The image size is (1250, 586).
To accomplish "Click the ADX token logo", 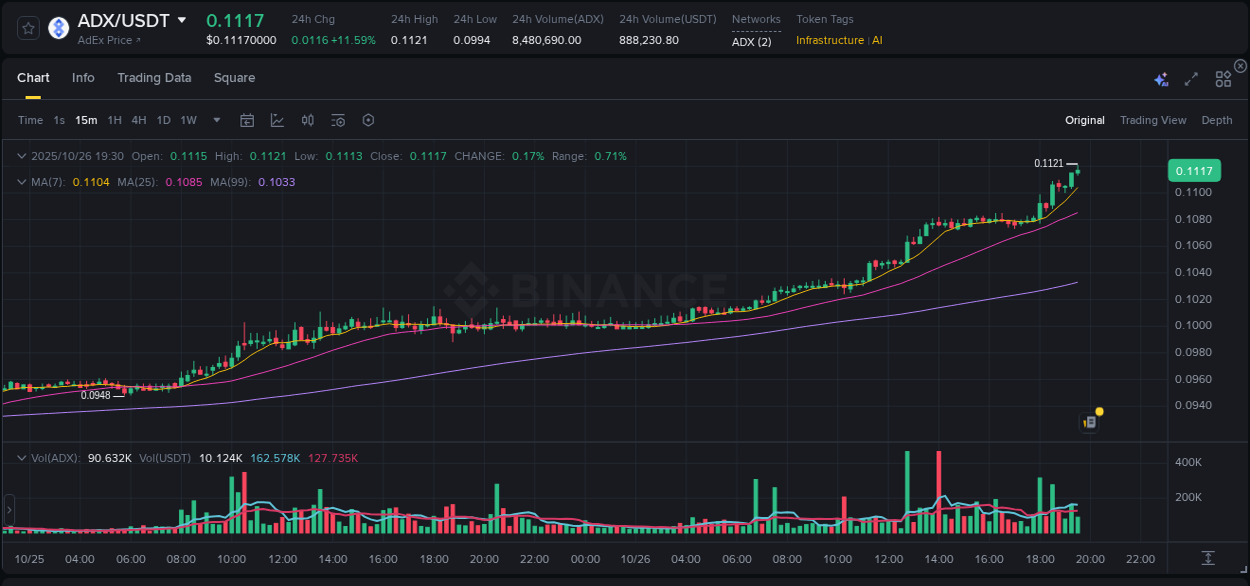I will [x=58, y=28].
